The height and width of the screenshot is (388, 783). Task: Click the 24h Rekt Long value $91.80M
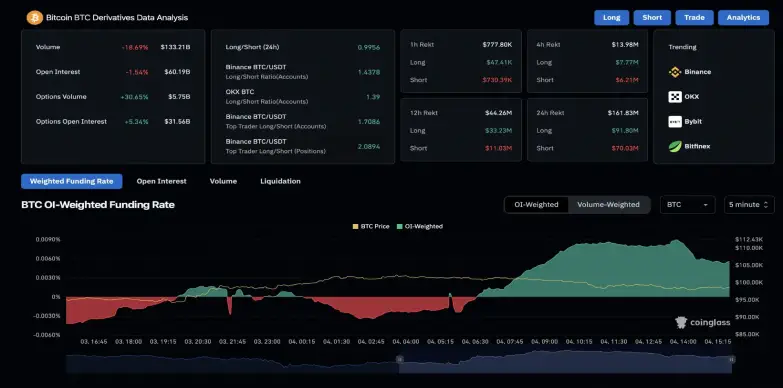(x=625, y=131)
